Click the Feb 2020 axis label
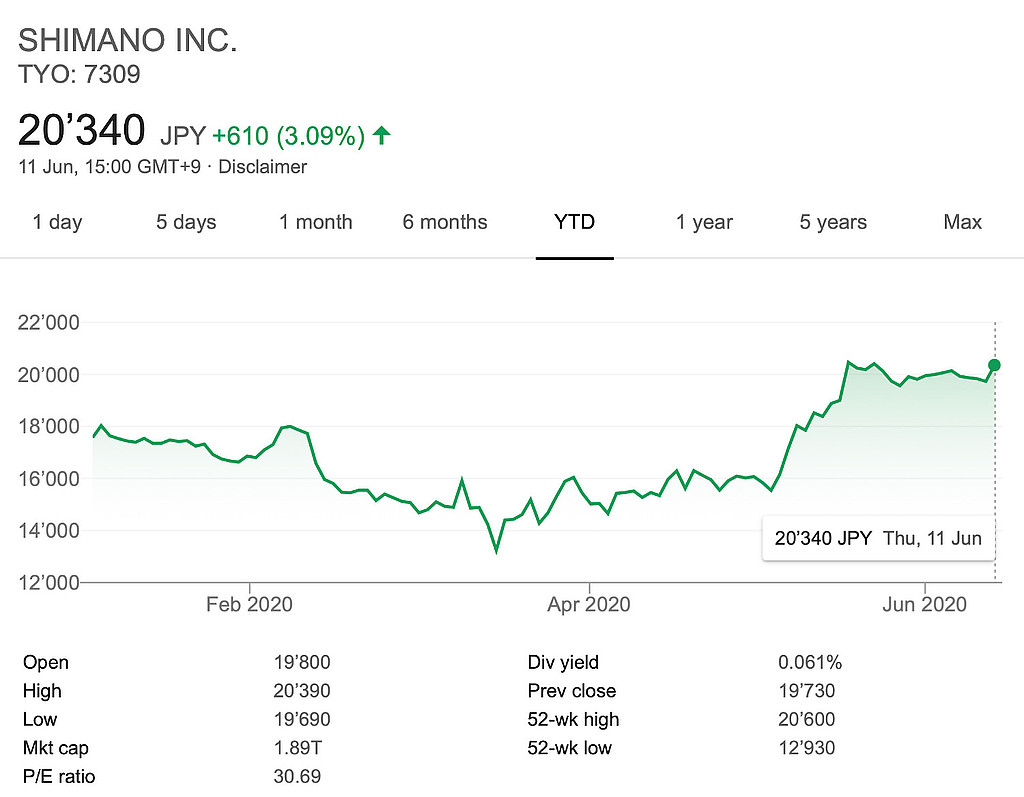1024x797 pixels. 249,605
